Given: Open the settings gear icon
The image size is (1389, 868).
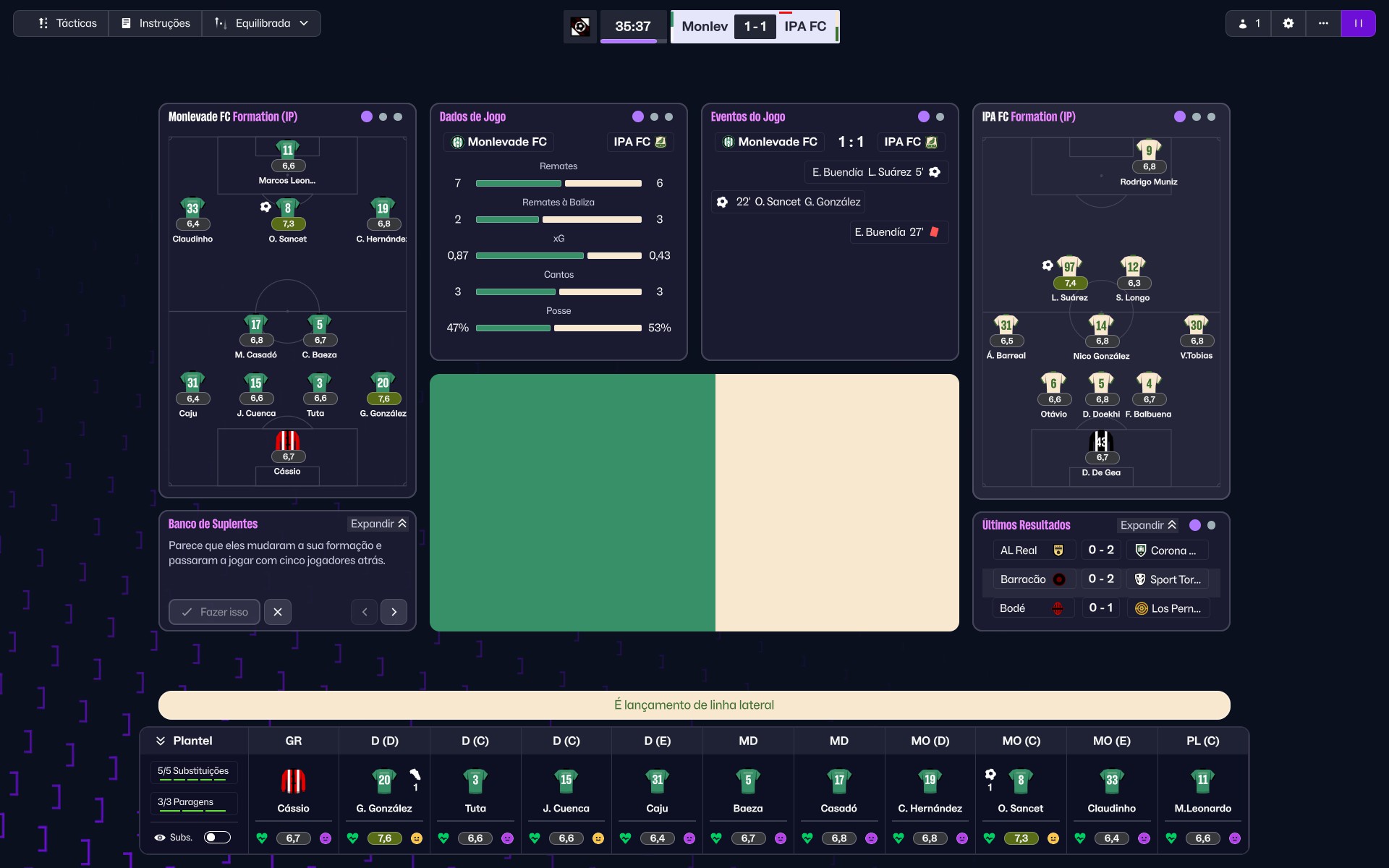Looking at the screenshot, I should [x=1288, y=23].
